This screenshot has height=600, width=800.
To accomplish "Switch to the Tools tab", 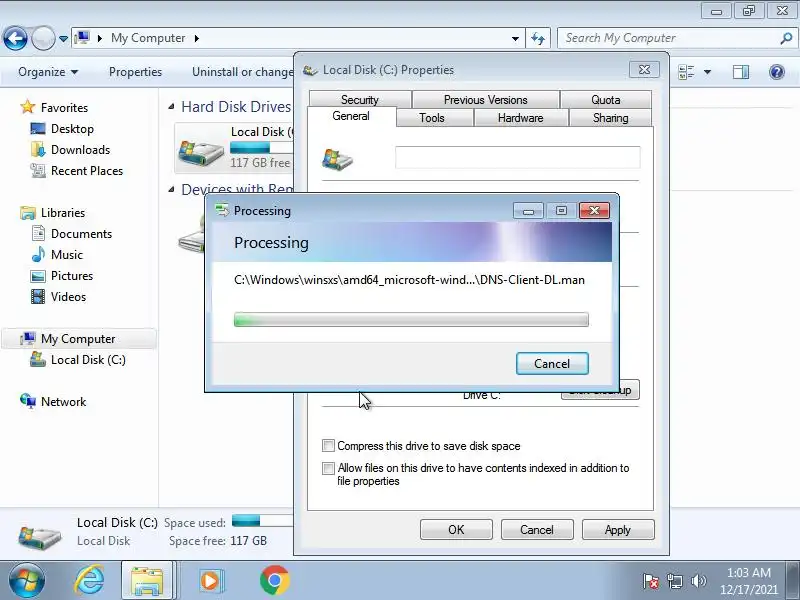I will click(x=432, y=118).
